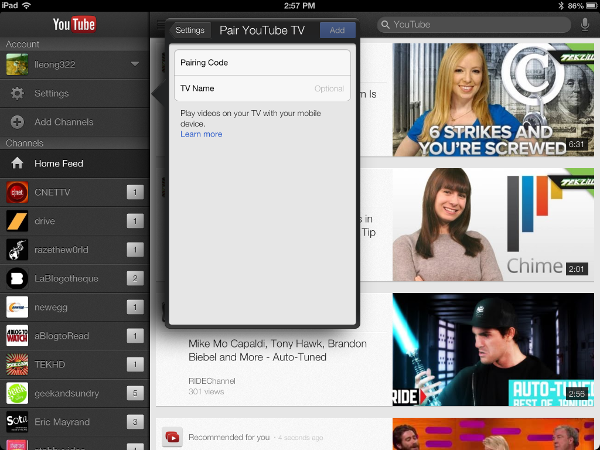Click the Add button in pairing popup
Screen dimensions: 600x450
[x=338, y=30]
